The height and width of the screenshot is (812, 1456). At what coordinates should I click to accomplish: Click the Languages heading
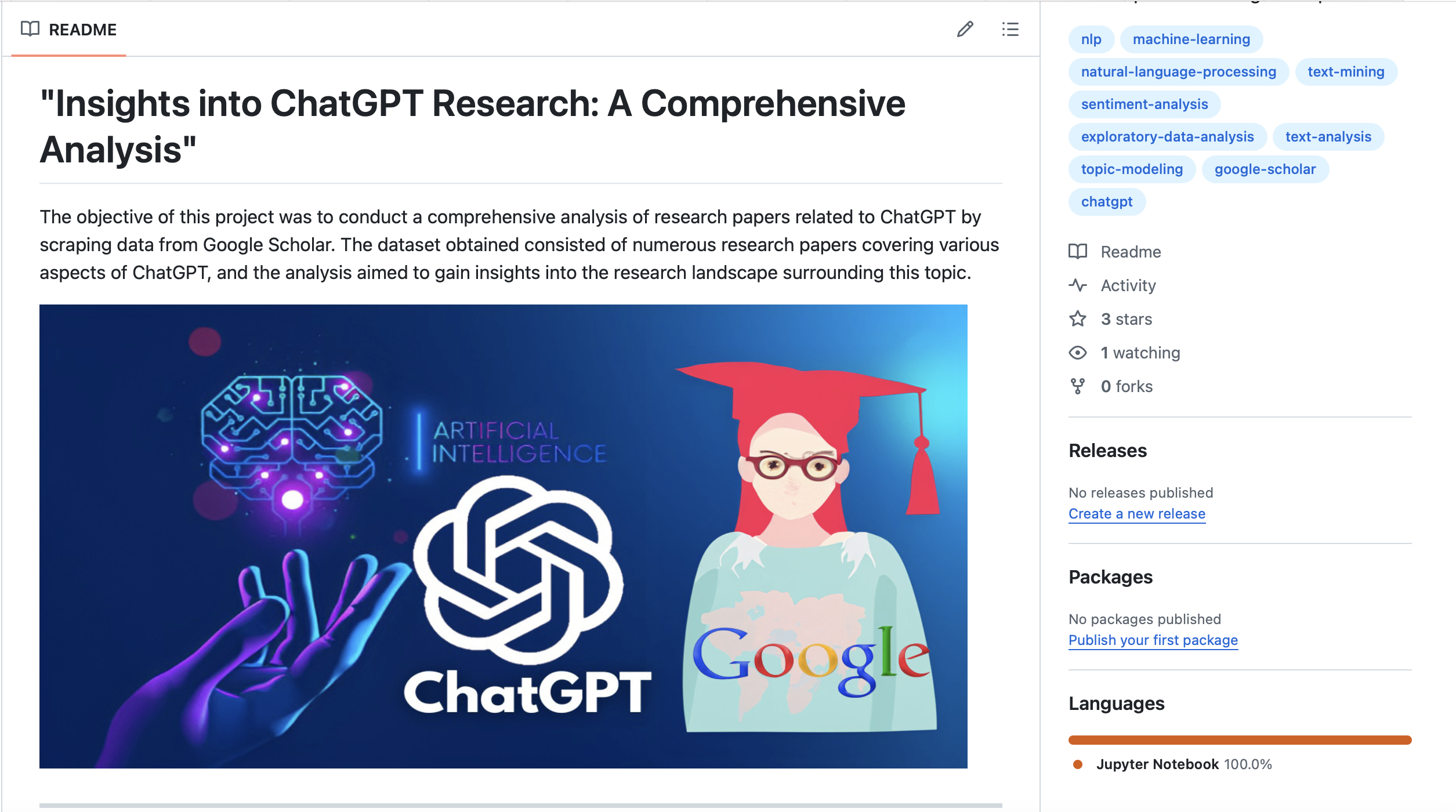click(x=1116, y=704)
